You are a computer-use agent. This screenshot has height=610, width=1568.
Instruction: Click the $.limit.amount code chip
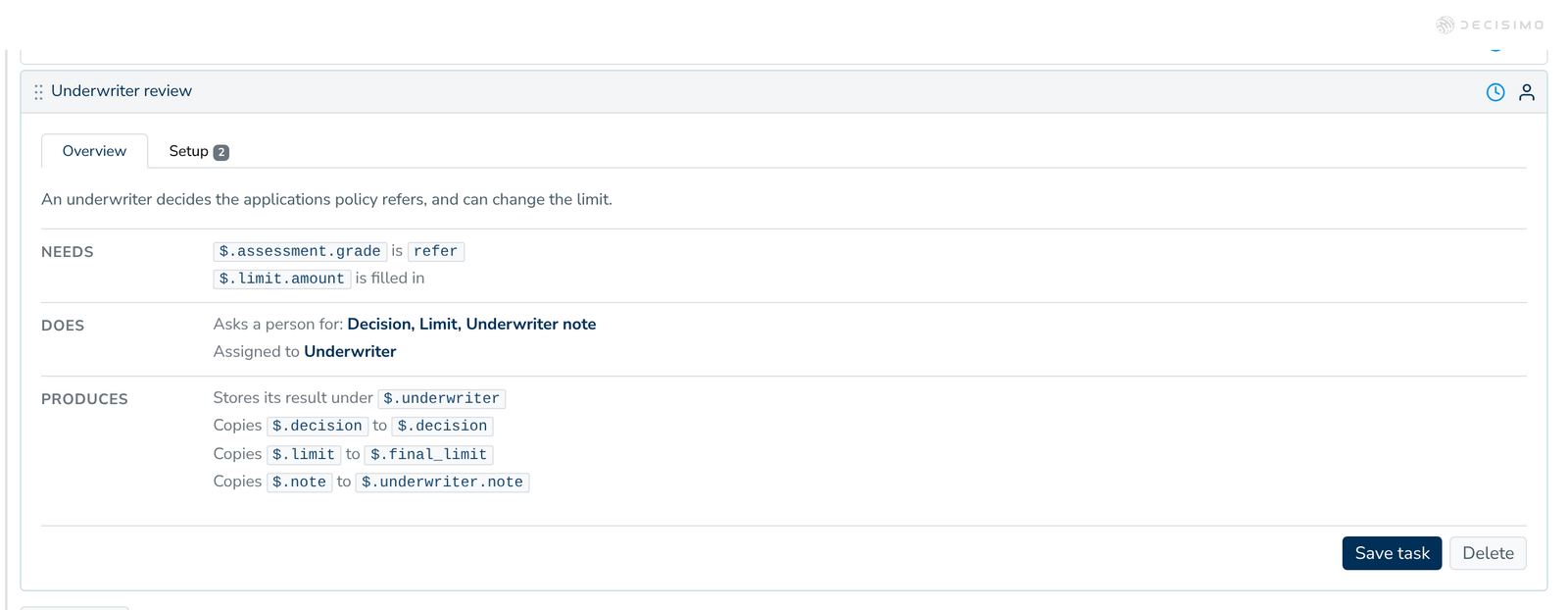[282, 279]
